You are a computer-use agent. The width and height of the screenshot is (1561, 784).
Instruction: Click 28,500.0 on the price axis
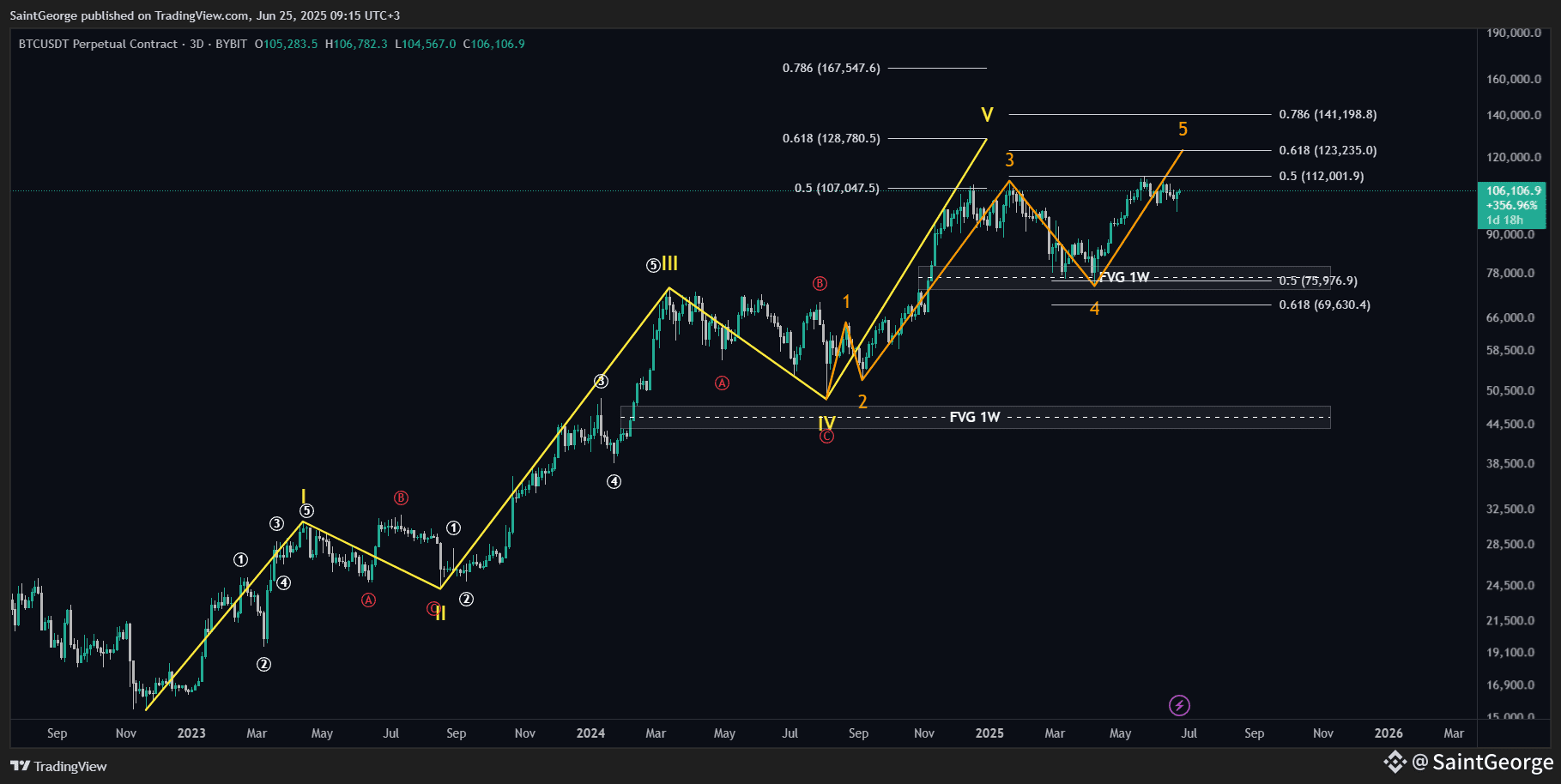coord(1510,544)
